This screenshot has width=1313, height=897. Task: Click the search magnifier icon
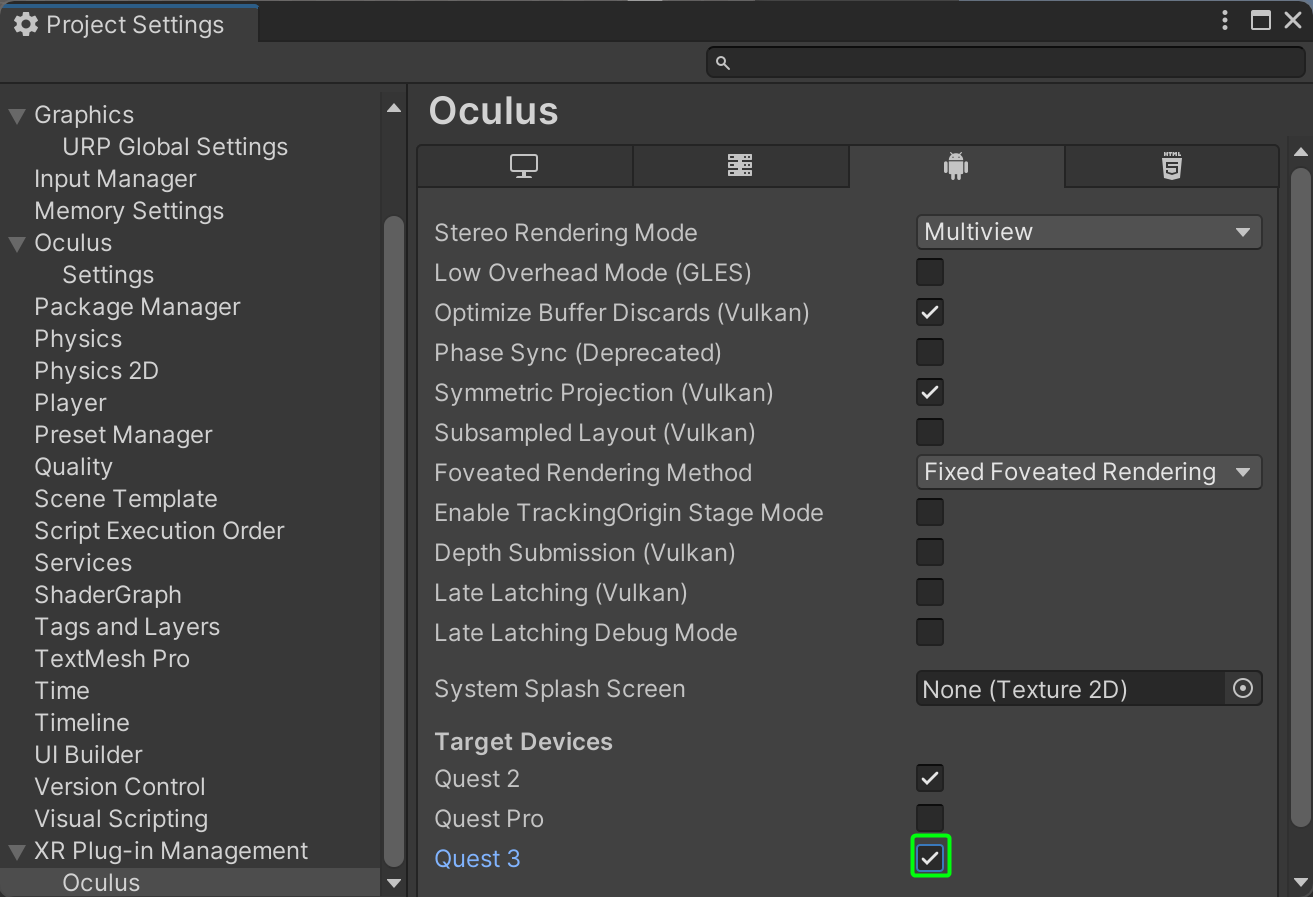click(x=723, y=63)
